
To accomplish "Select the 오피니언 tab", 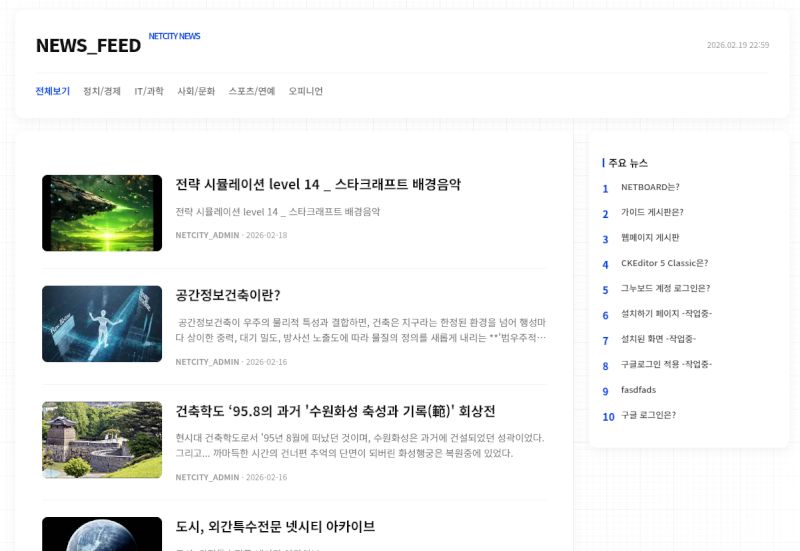I will point(306,91).
